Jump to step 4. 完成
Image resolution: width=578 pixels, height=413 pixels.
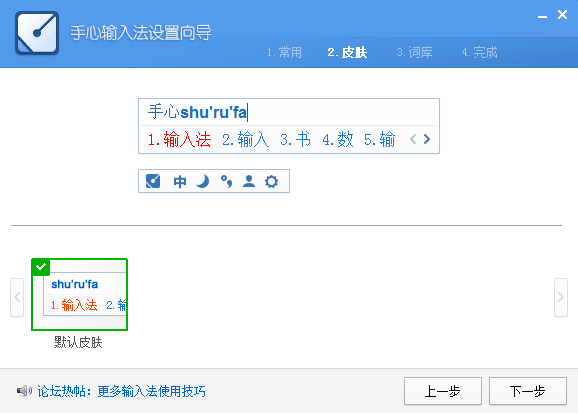tap(480, 52)
